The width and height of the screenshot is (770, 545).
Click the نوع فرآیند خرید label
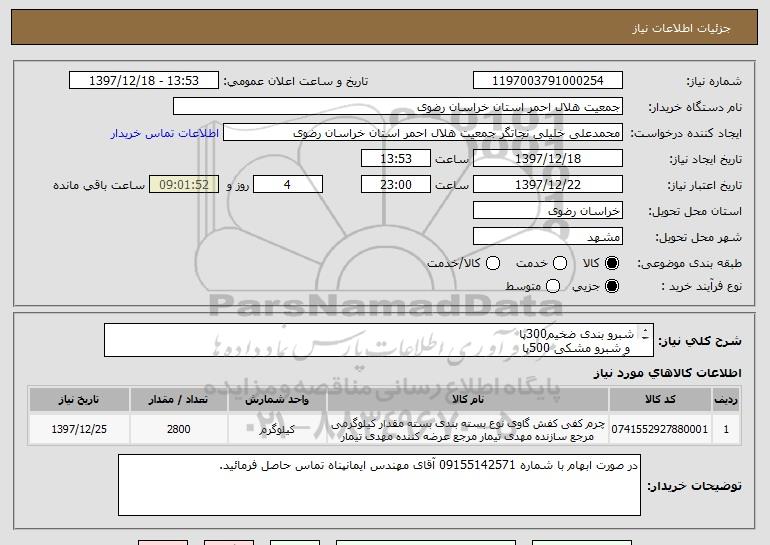tap(702, 286)
